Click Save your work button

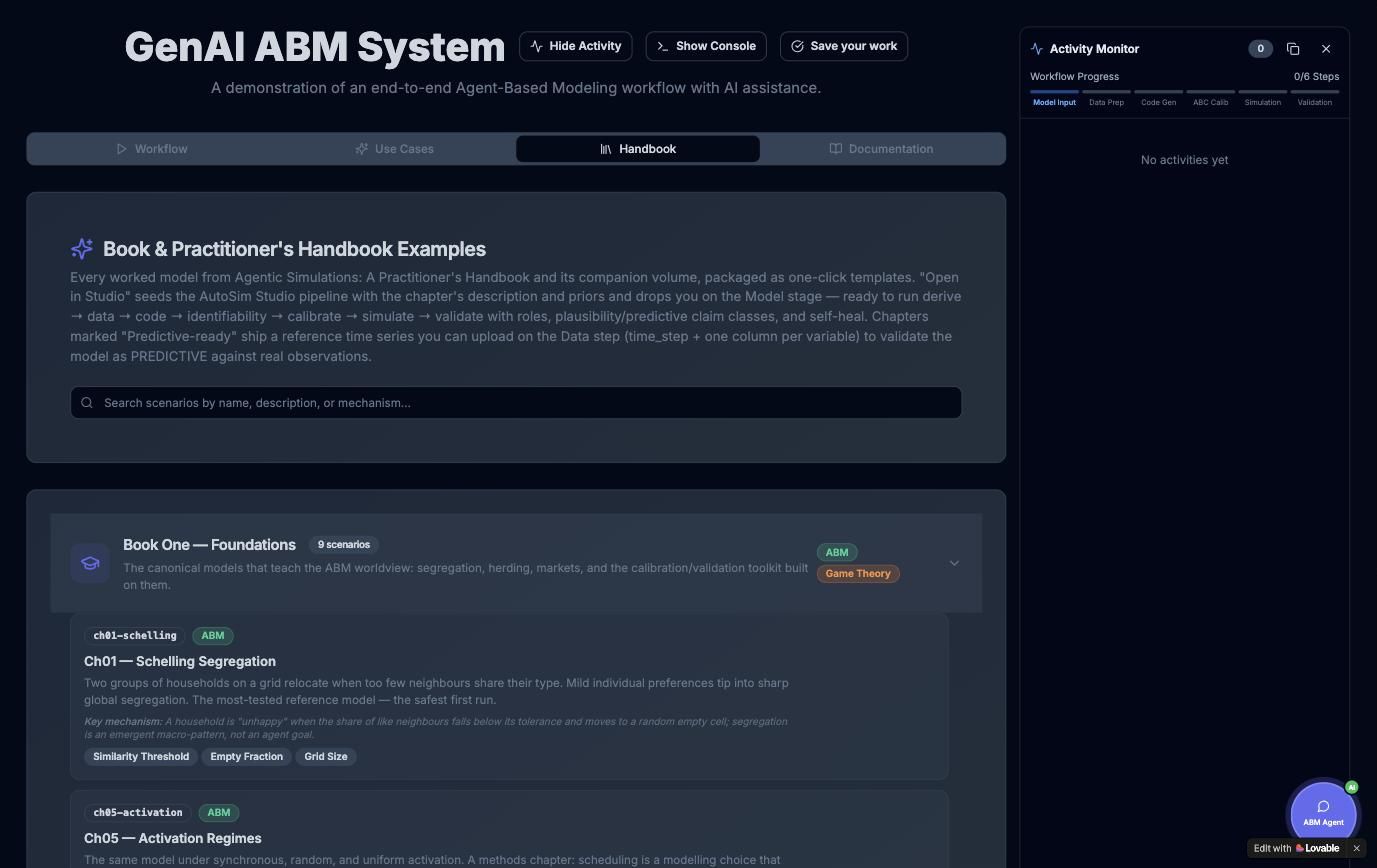843,46
